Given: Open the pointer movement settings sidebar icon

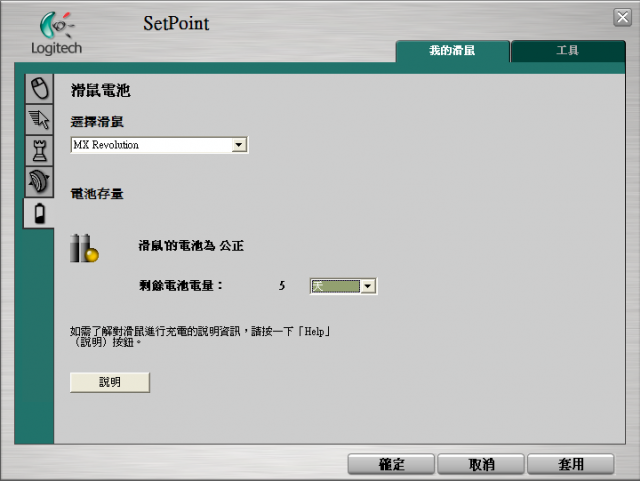Looking at the screenshot, I should tap(40, 120).
